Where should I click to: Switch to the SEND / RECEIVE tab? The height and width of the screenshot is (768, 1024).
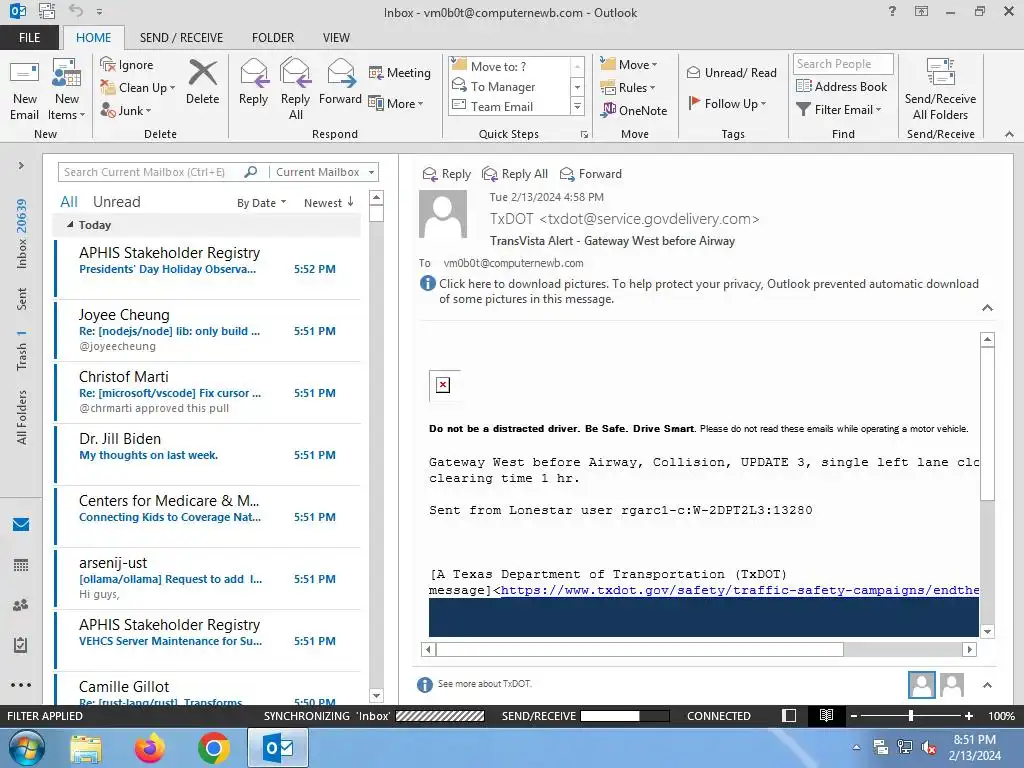point(181,37)
